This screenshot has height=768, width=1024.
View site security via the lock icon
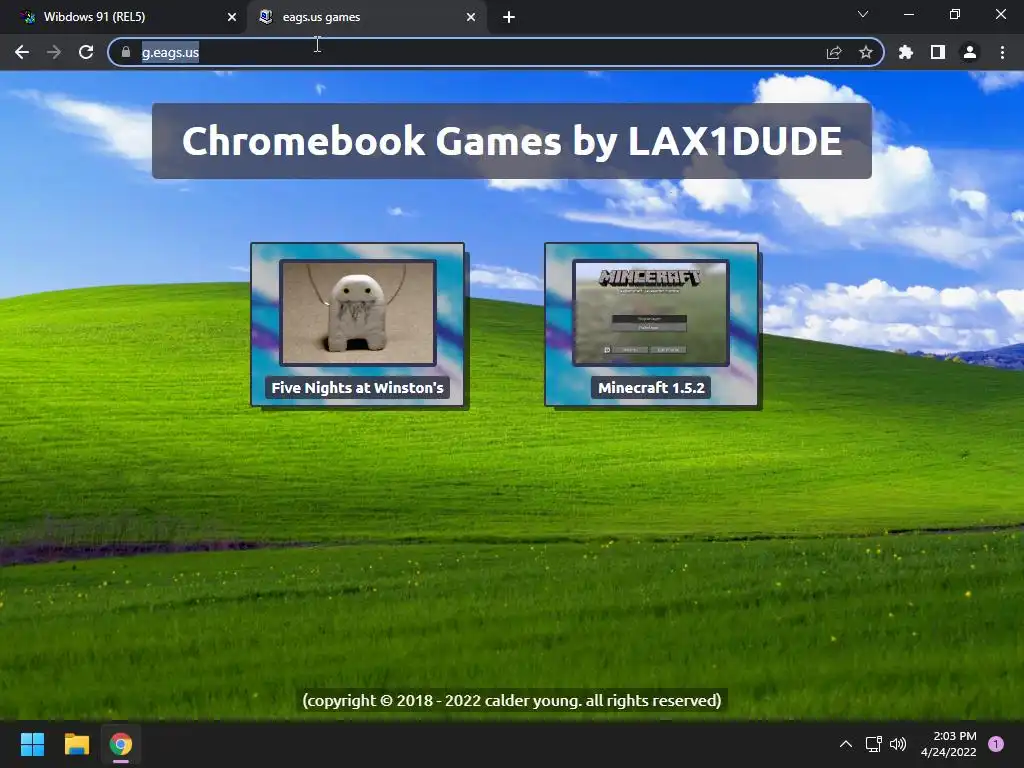point(126,52)
